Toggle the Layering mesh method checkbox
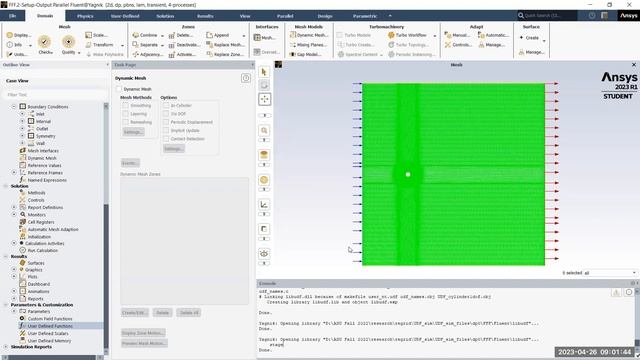The image size is (640, 360). (126, 114)
